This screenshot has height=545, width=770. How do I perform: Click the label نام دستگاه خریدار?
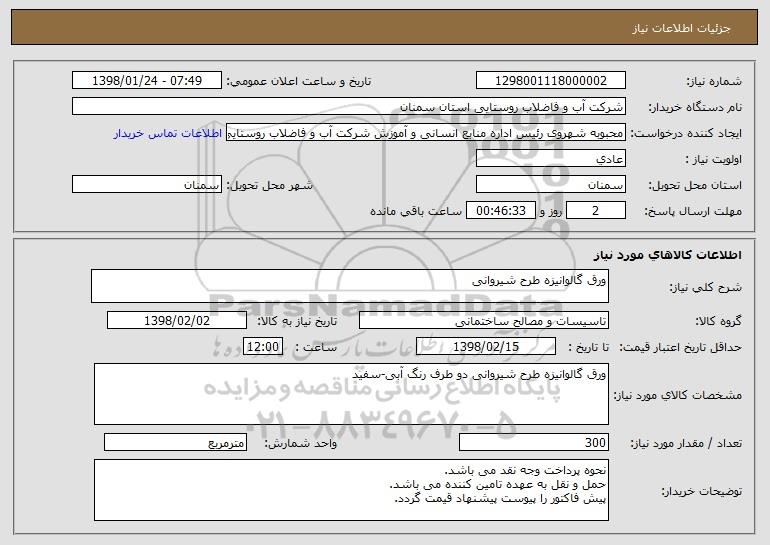pos(695,108)
